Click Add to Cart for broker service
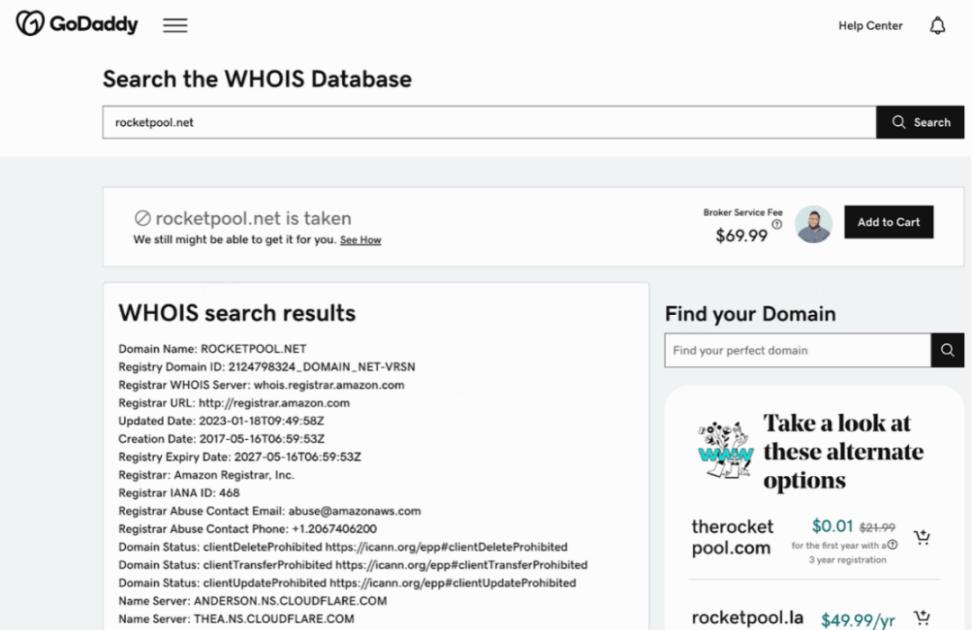Viewport: 972px width, 630px height. click(888, 222)
